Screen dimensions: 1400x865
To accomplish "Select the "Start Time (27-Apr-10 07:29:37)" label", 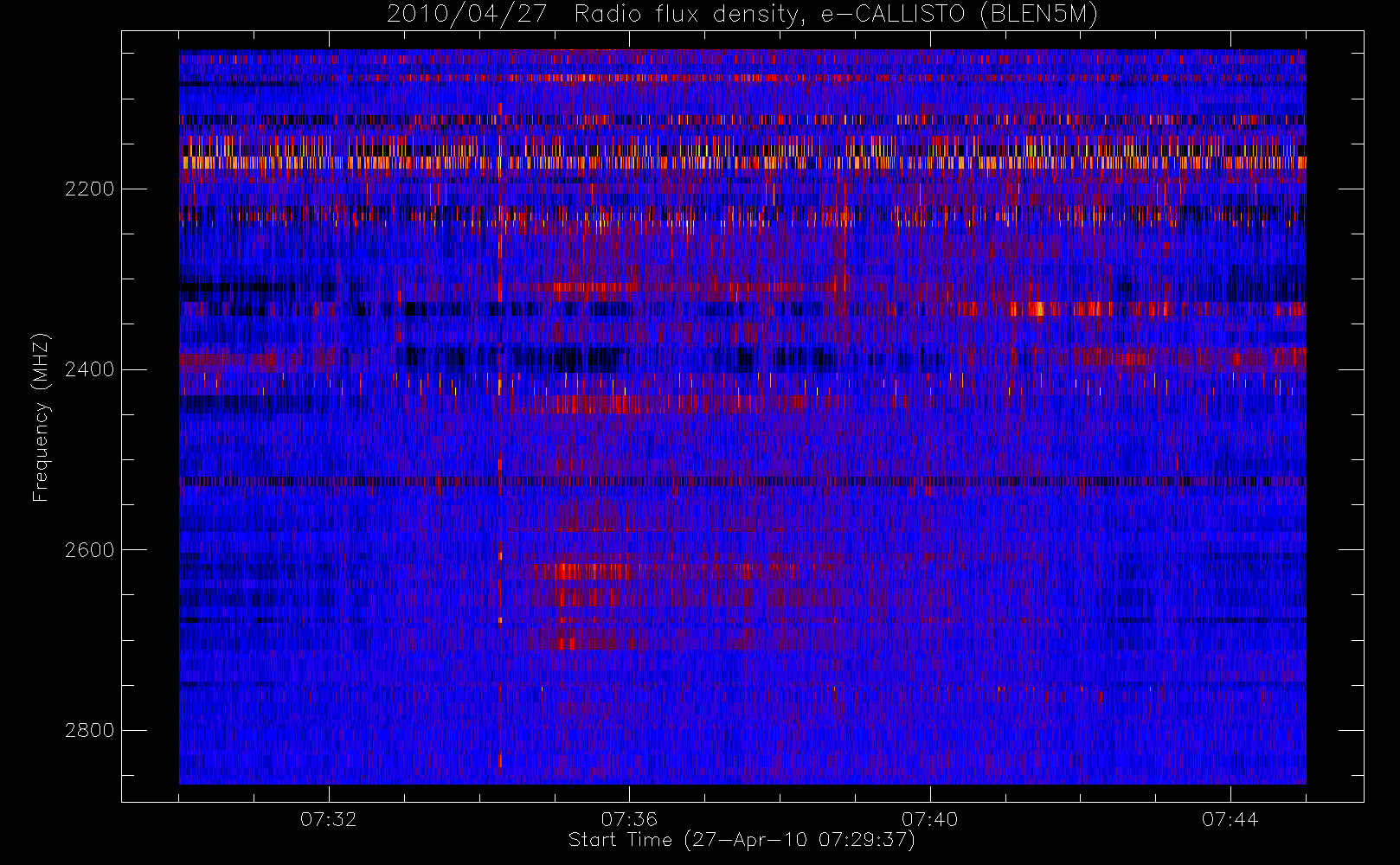I will [x=742, y=840].
